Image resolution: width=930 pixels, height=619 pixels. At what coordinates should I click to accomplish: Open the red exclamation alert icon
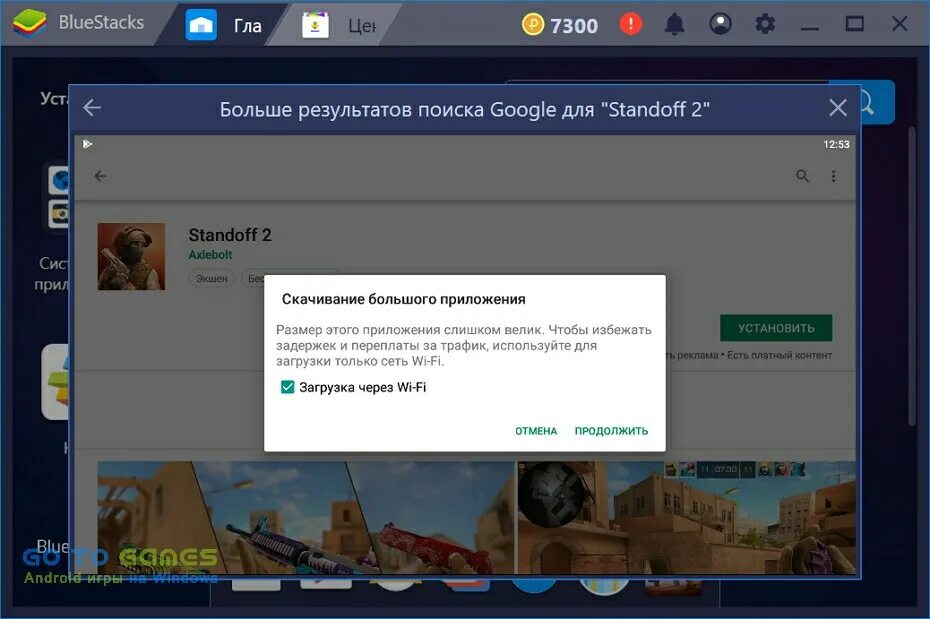coord(630,24)
